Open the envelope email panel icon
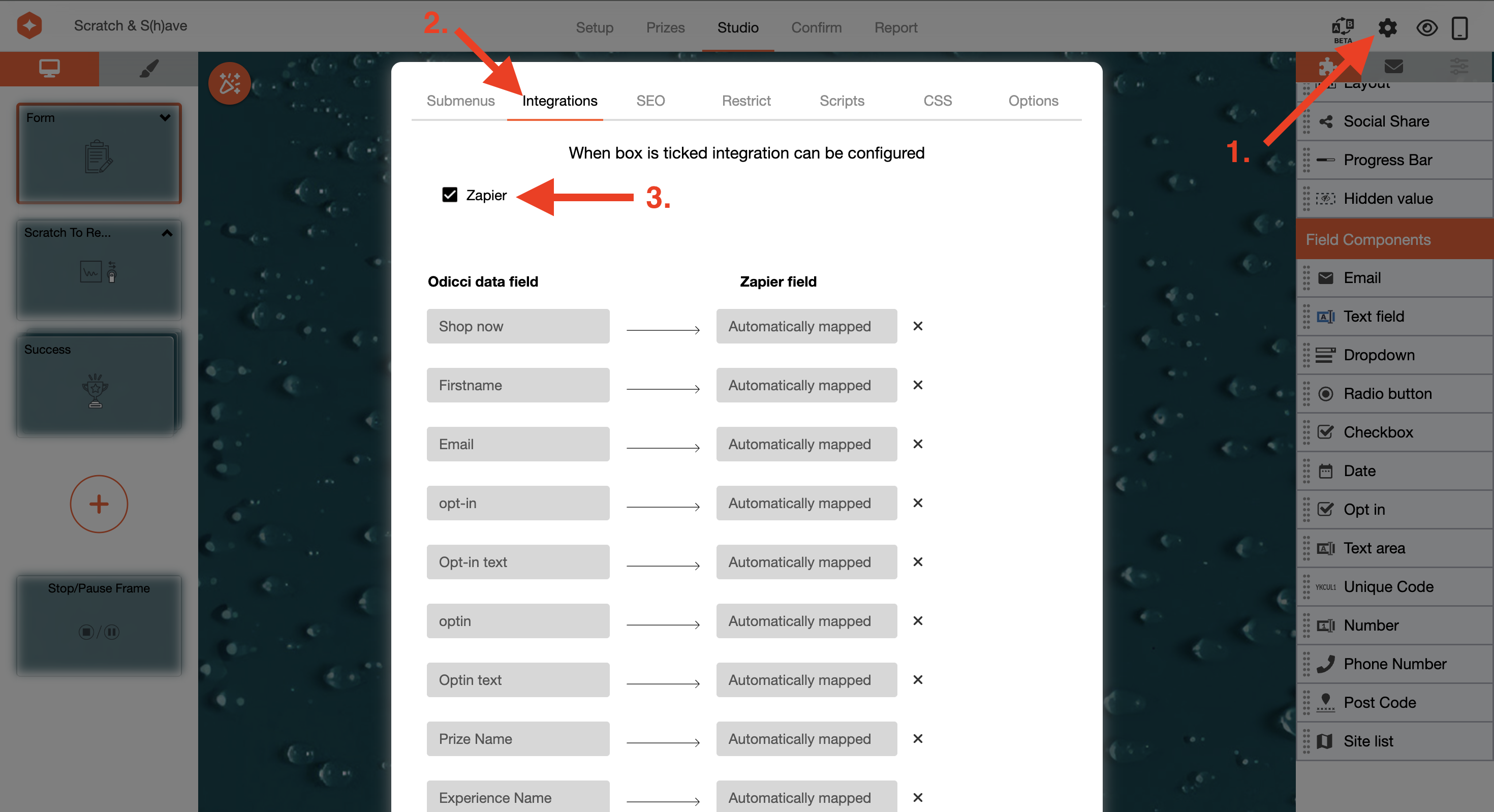The width and height of the screenshot is (1494, 812). [x=1393, y=67]
